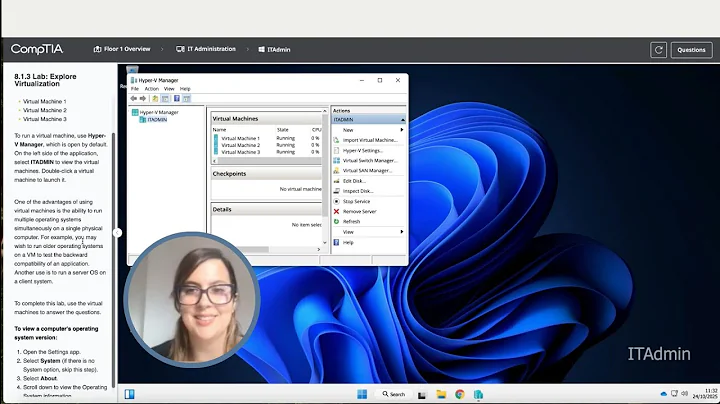Open the Widgets icon on the taskbar
The width and height of the screenshot is (720, 404).
click(129, 394)
